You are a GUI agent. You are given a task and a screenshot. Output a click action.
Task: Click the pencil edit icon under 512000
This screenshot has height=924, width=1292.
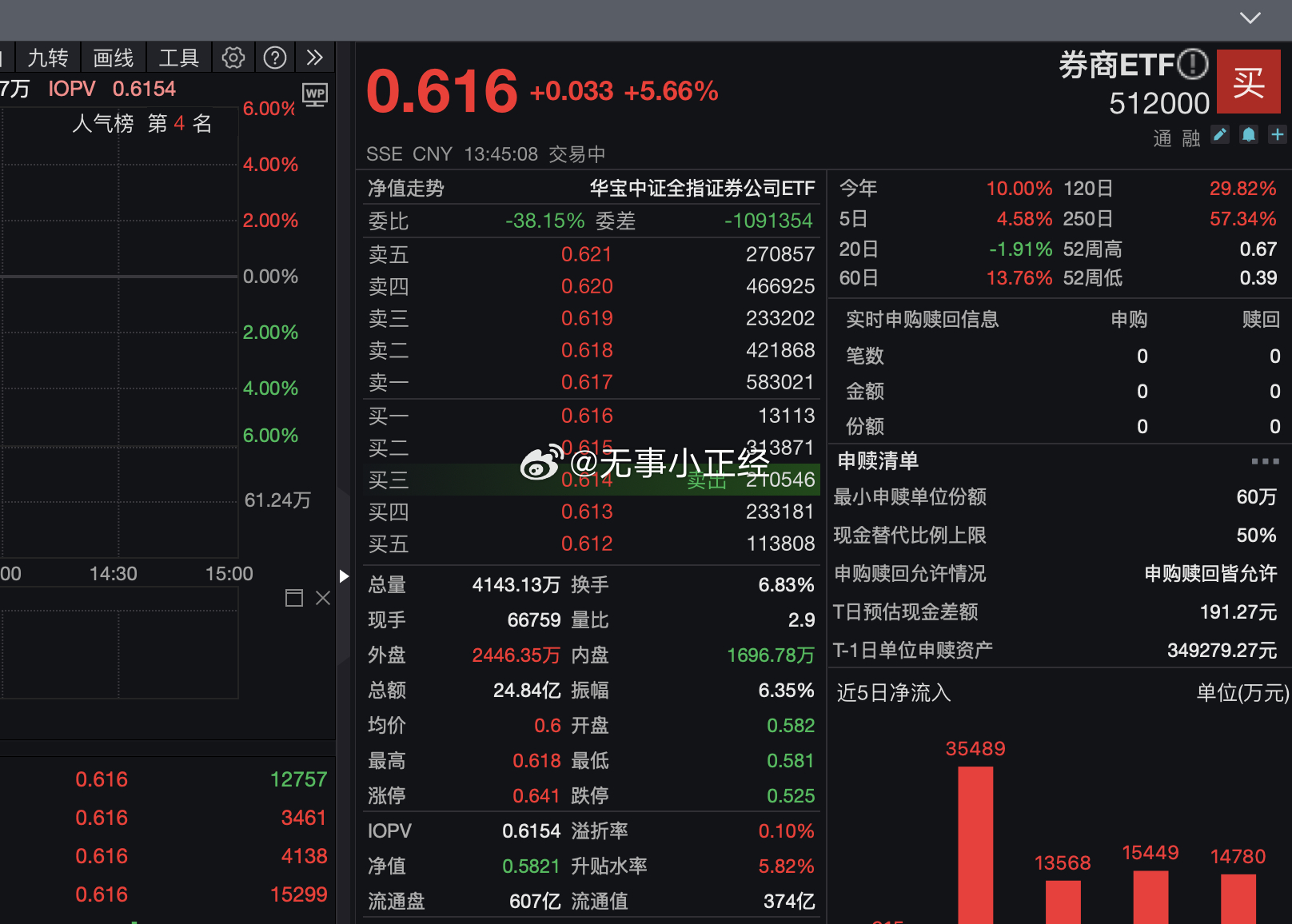click(1220, 135)
